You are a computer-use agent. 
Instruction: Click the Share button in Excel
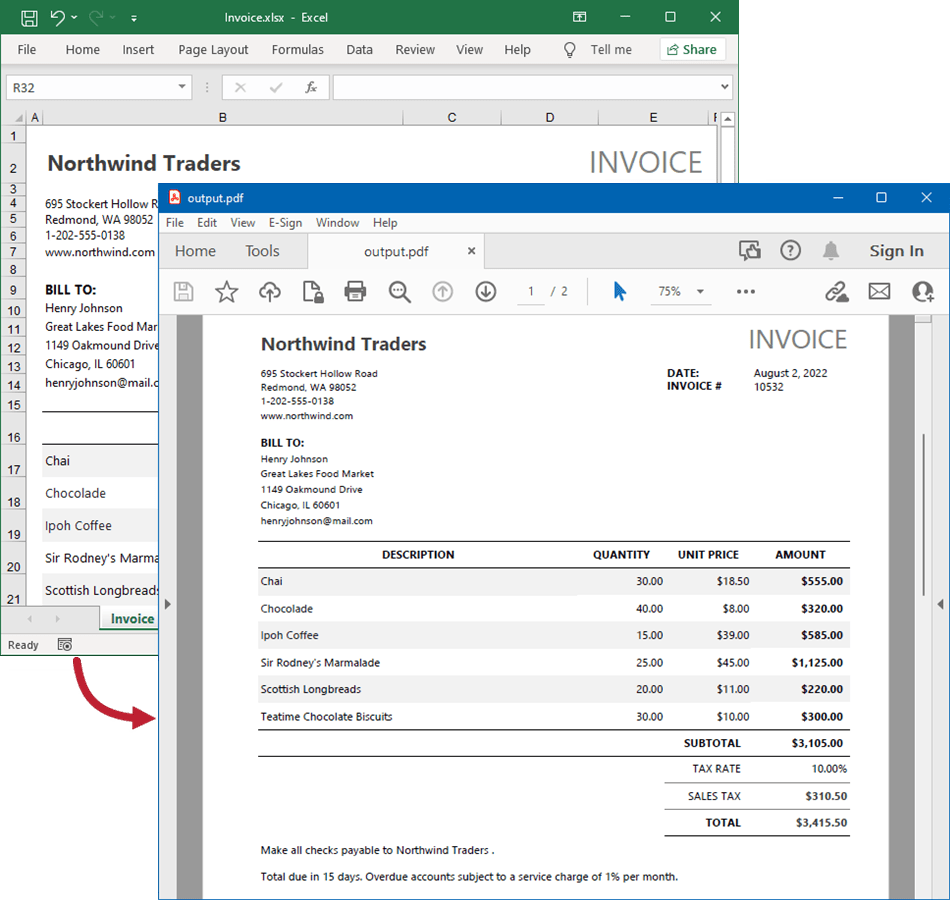click(x=692, y=49)
